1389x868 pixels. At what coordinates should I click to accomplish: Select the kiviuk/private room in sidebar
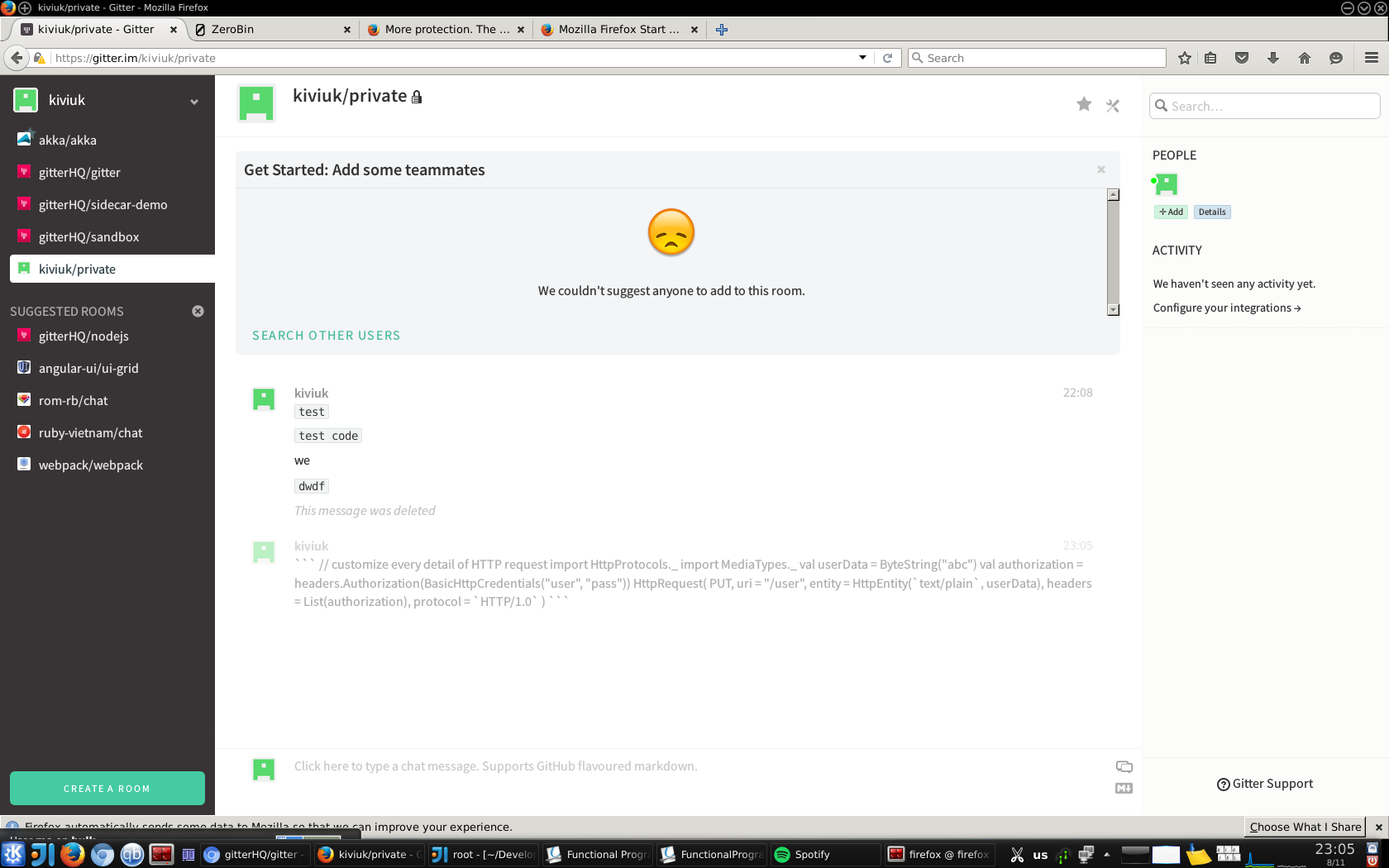click(112, 269)
